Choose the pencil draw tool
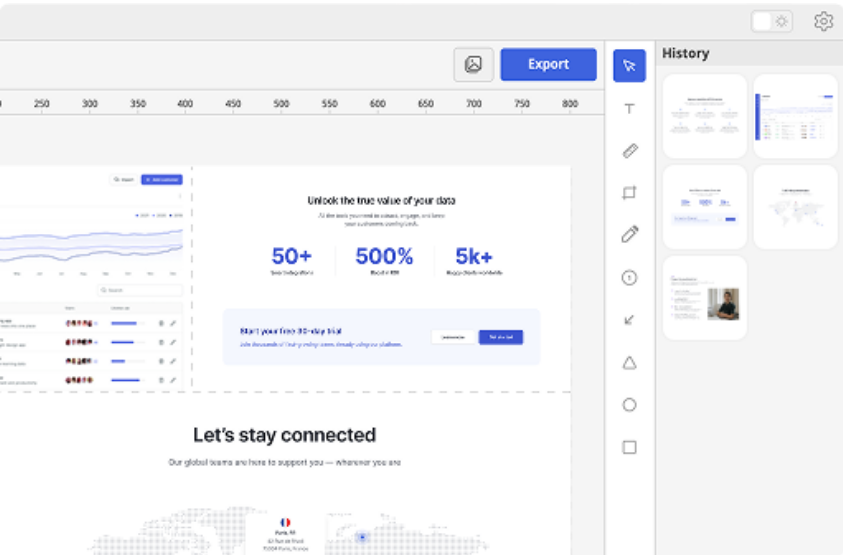843x555 pixels. point(629,235)
